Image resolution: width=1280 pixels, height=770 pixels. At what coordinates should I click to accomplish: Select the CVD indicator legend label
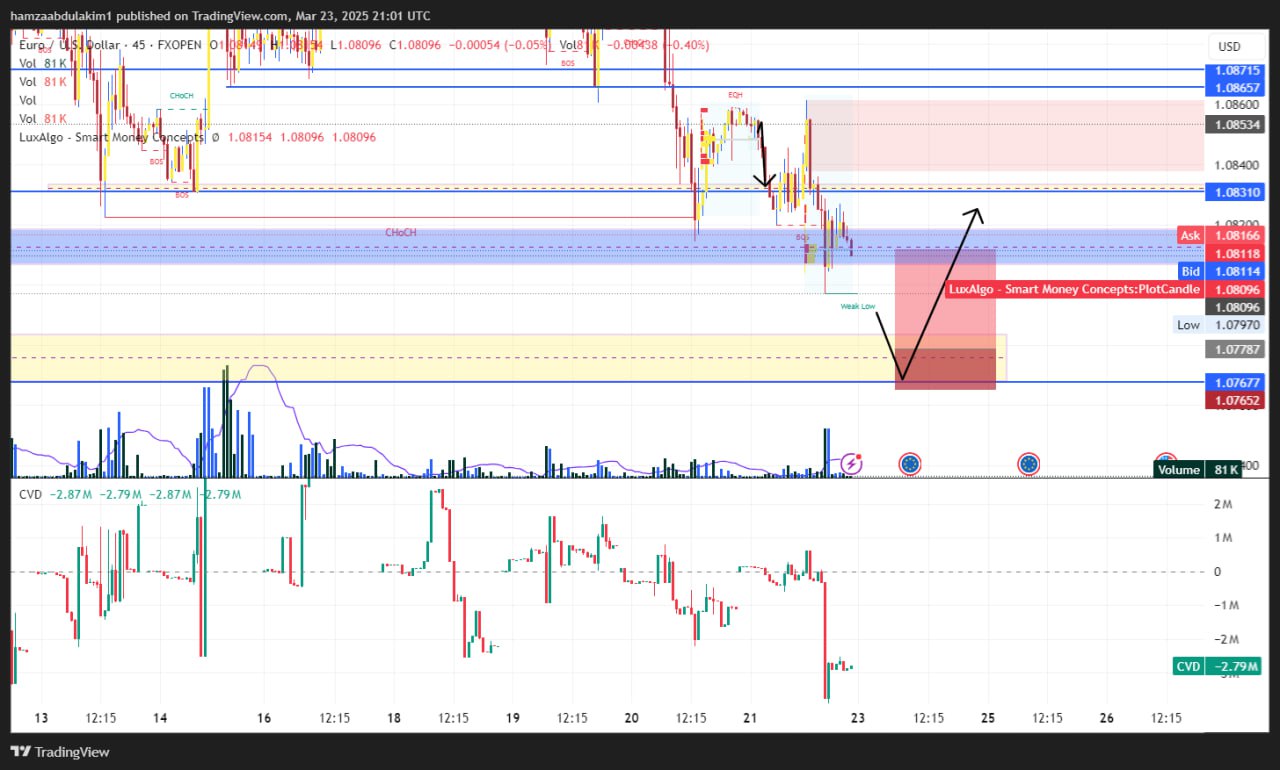coord(30,494)
